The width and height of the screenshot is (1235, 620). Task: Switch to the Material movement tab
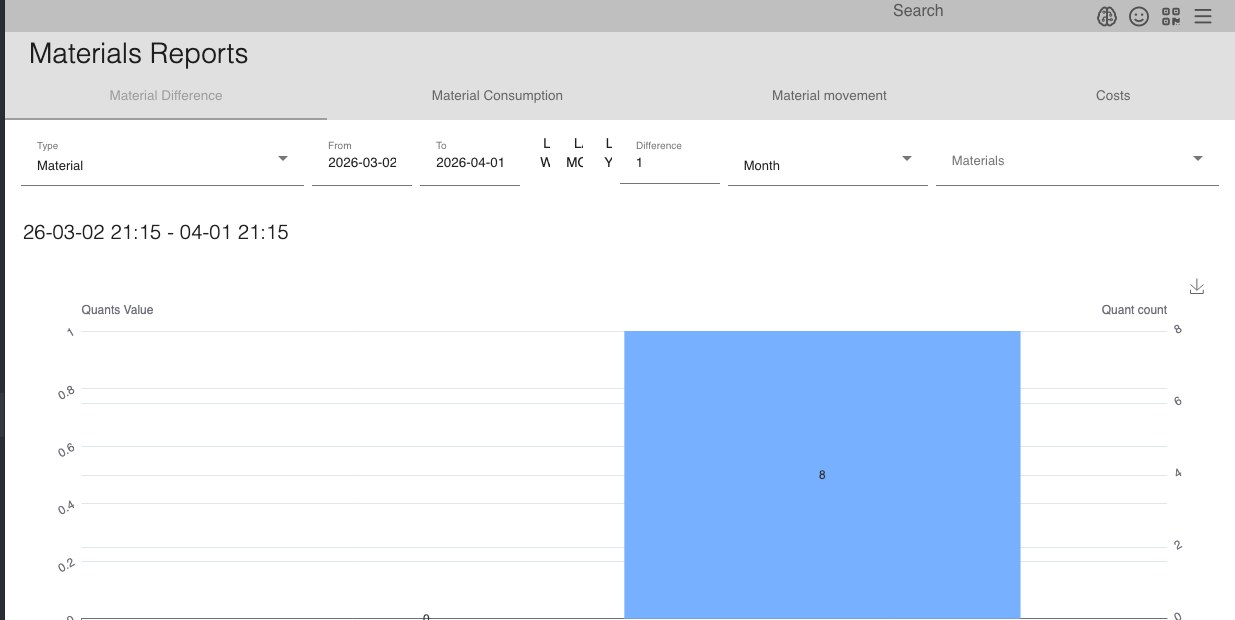point(829,96)
